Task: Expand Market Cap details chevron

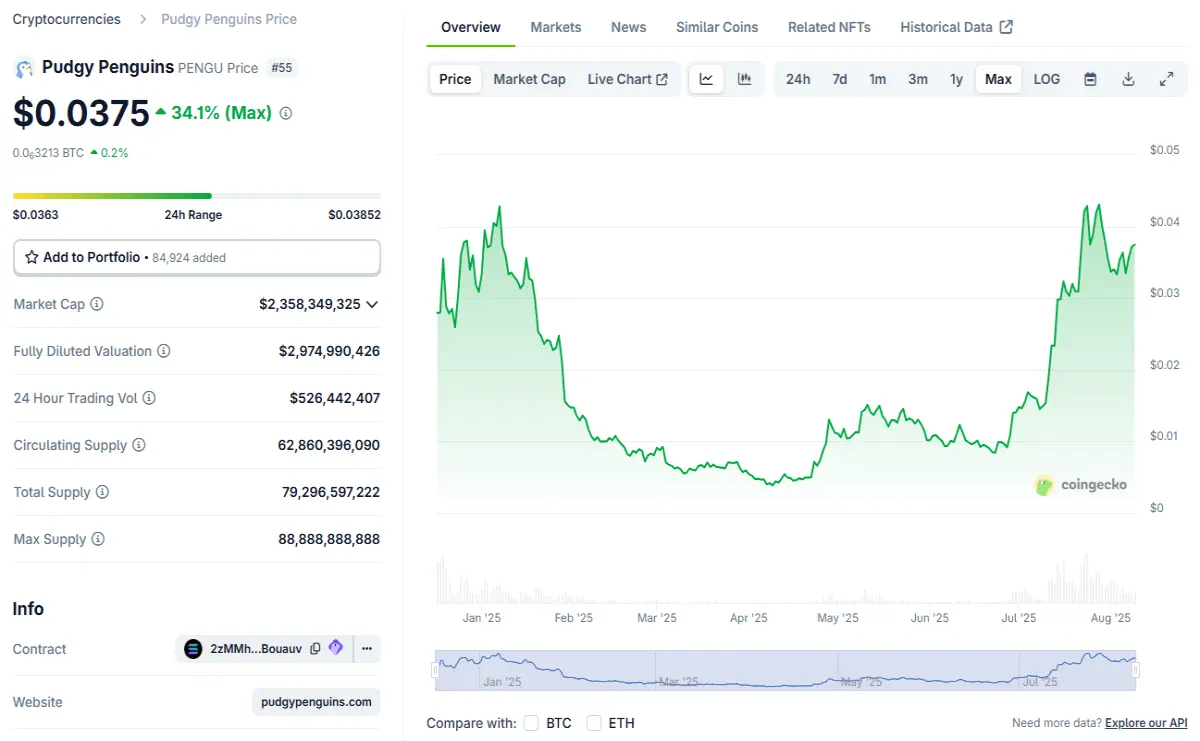Action: (373, 304)
